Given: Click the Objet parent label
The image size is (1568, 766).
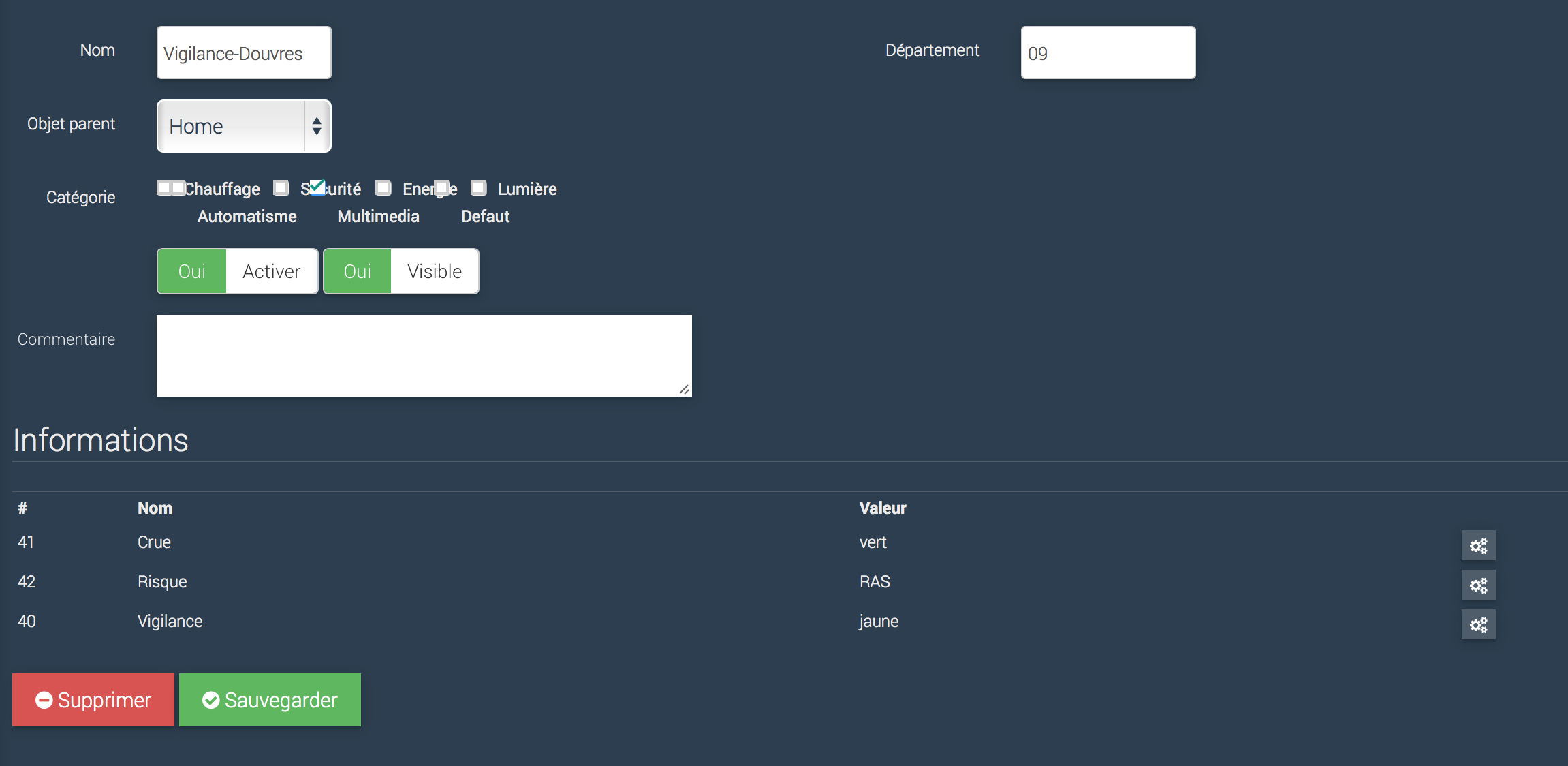Looking at the screenshot, I should 71,123.
